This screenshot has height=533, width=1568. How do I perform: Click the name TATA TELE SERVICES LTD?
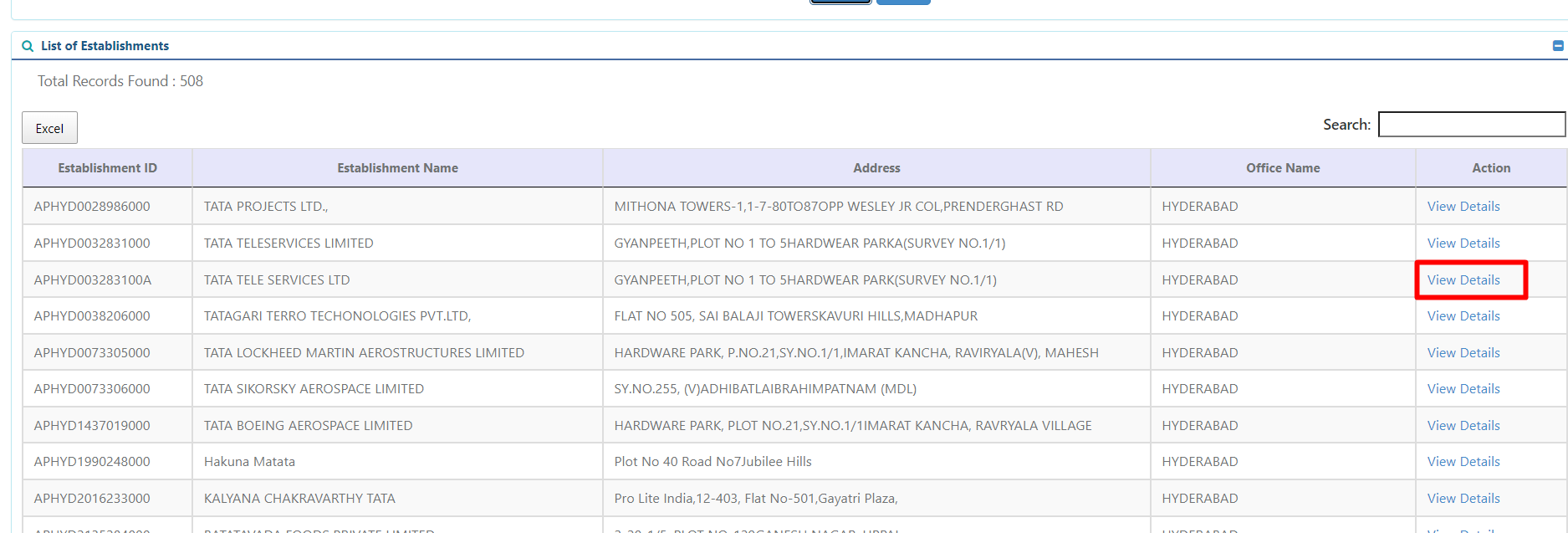click(277, 280)
